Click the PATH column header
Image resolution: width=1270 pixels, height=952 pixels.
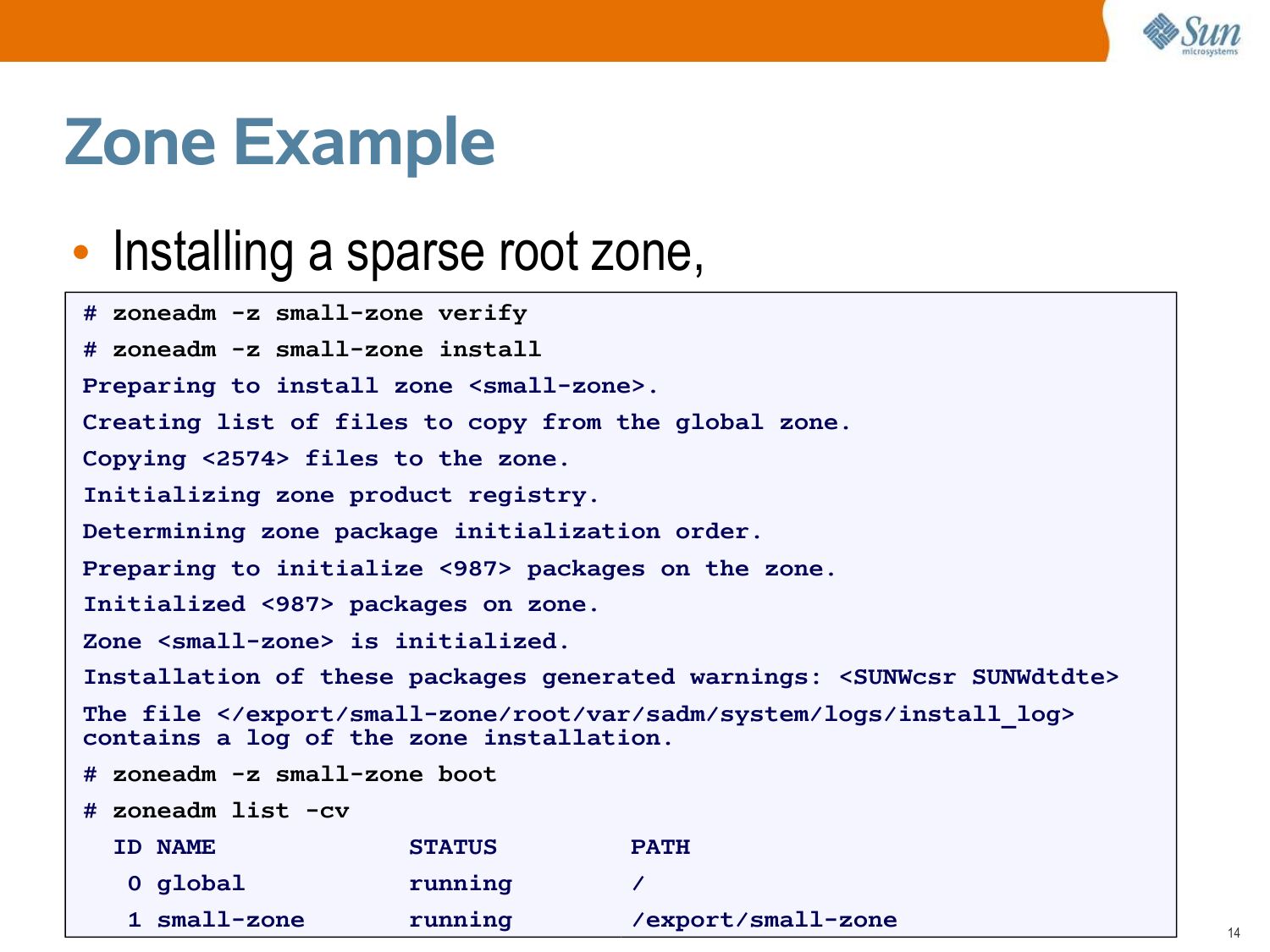pyautogui.click(x=660, y=847)
